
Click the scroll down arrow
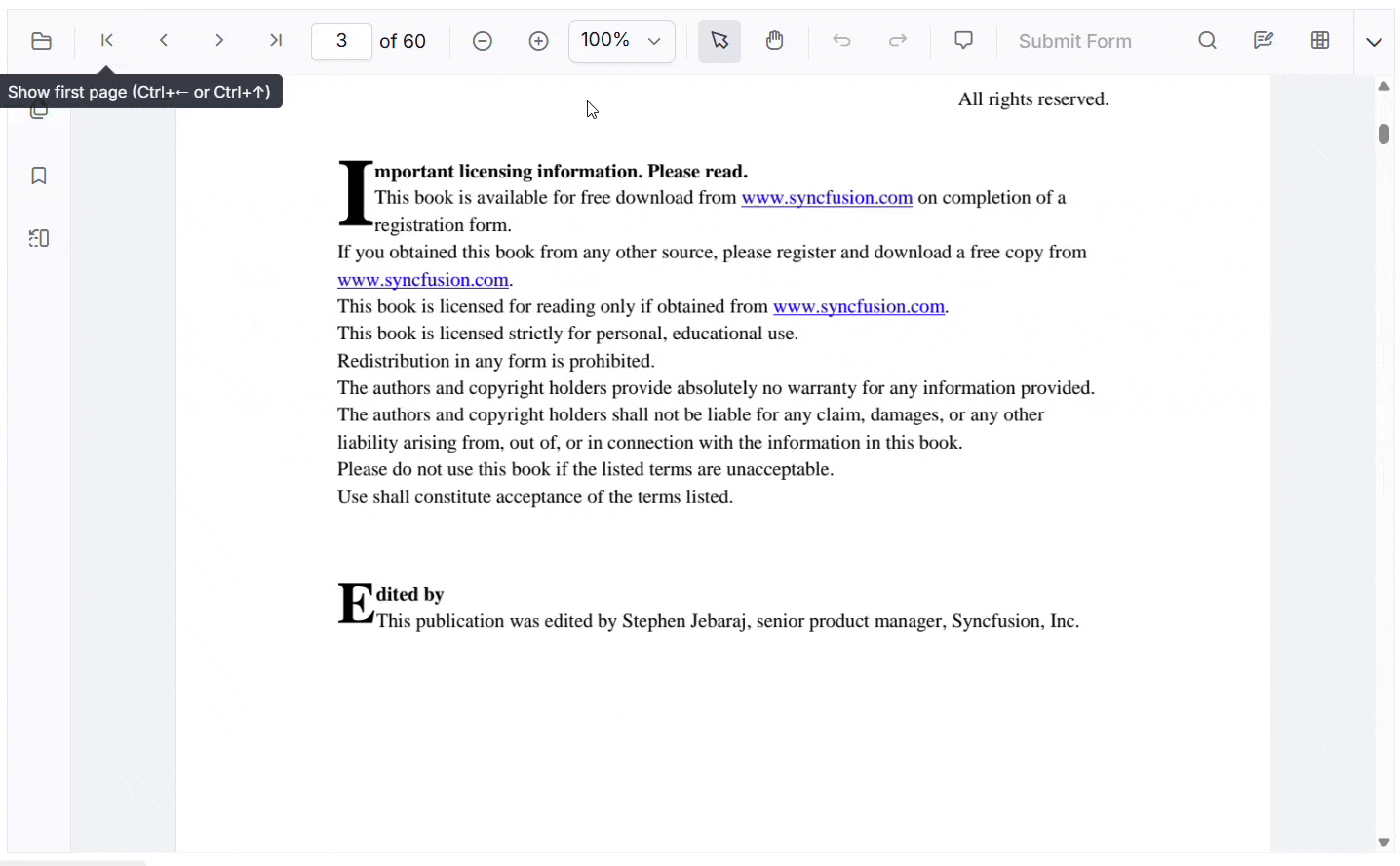pyautogui.click(x=1383, y=843)
